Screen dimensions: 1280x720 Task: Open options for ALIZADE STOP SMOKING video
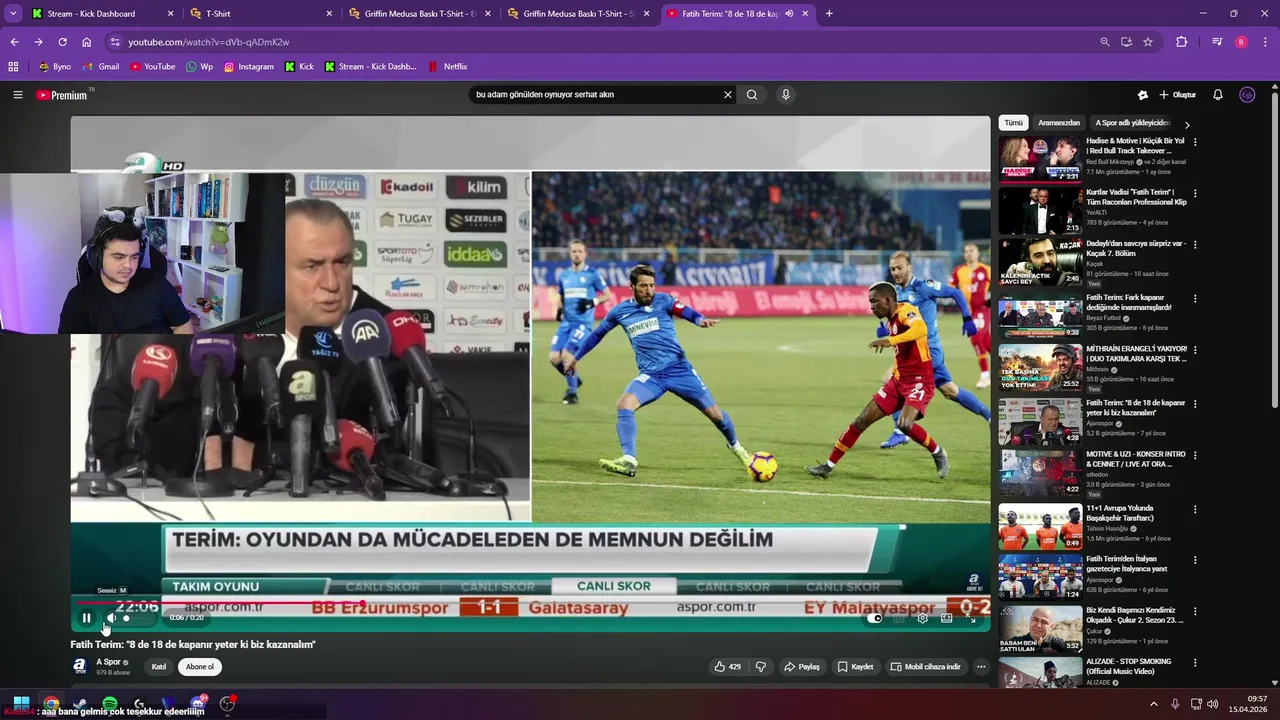click(x=1195, y=662)
